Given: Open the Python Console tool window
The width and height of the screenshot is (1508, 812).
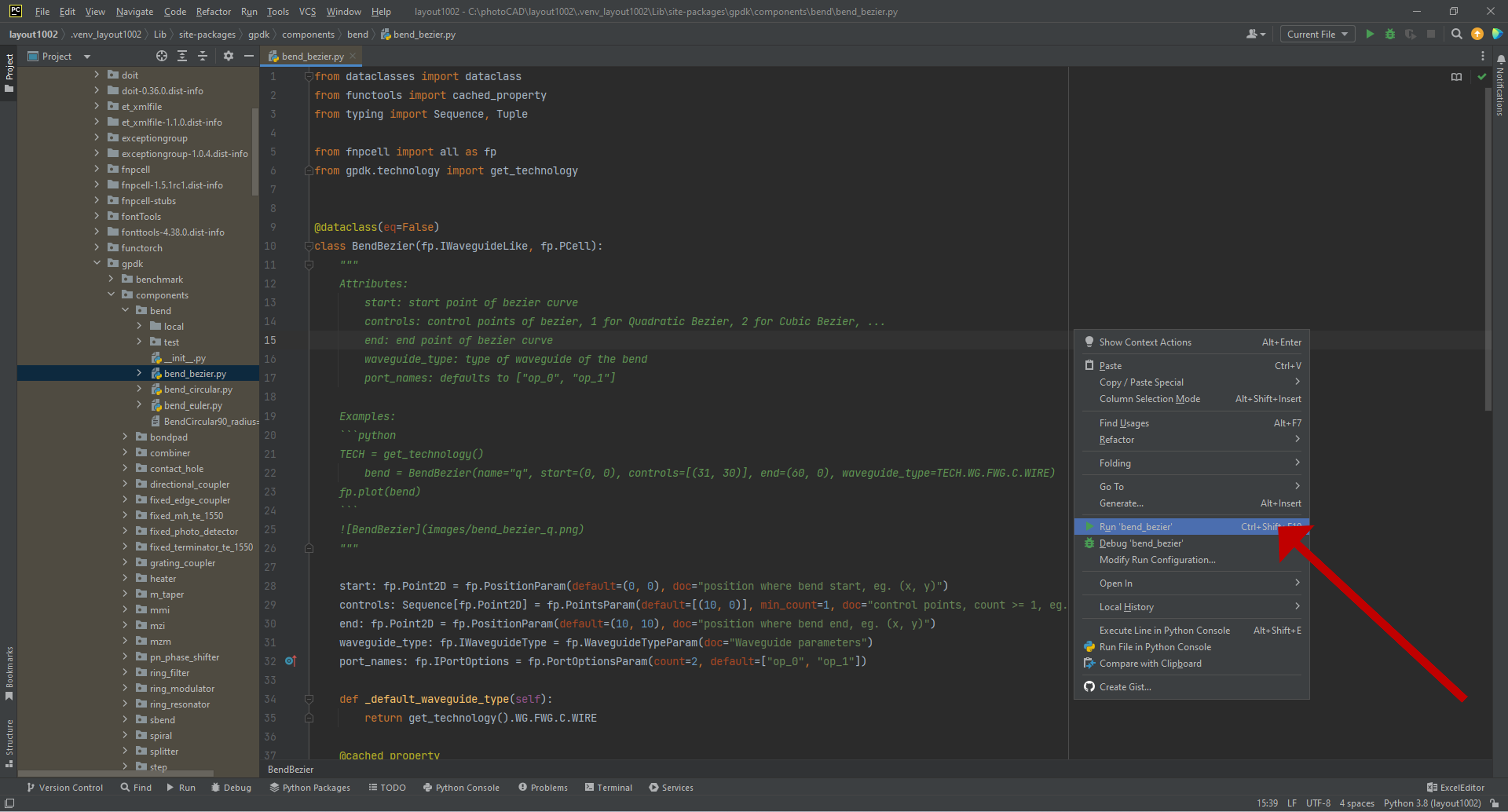Looking at the screenshot, I should pos(461,787).
